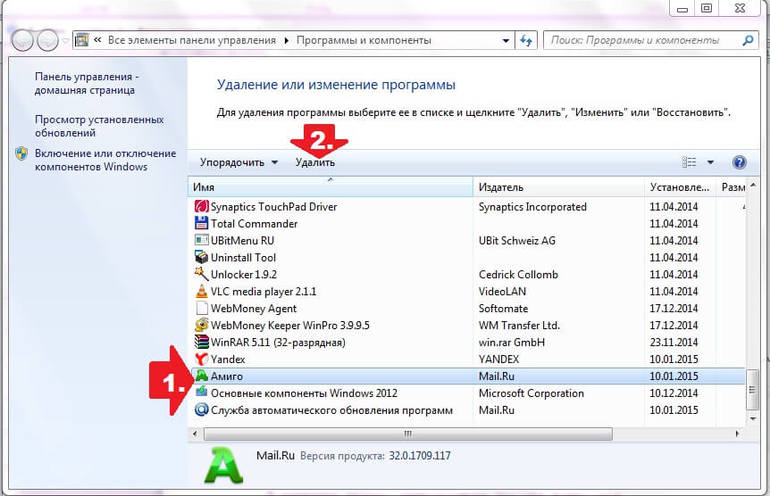Click the Synaptics TouchPad Driver icon

(201, 206)
